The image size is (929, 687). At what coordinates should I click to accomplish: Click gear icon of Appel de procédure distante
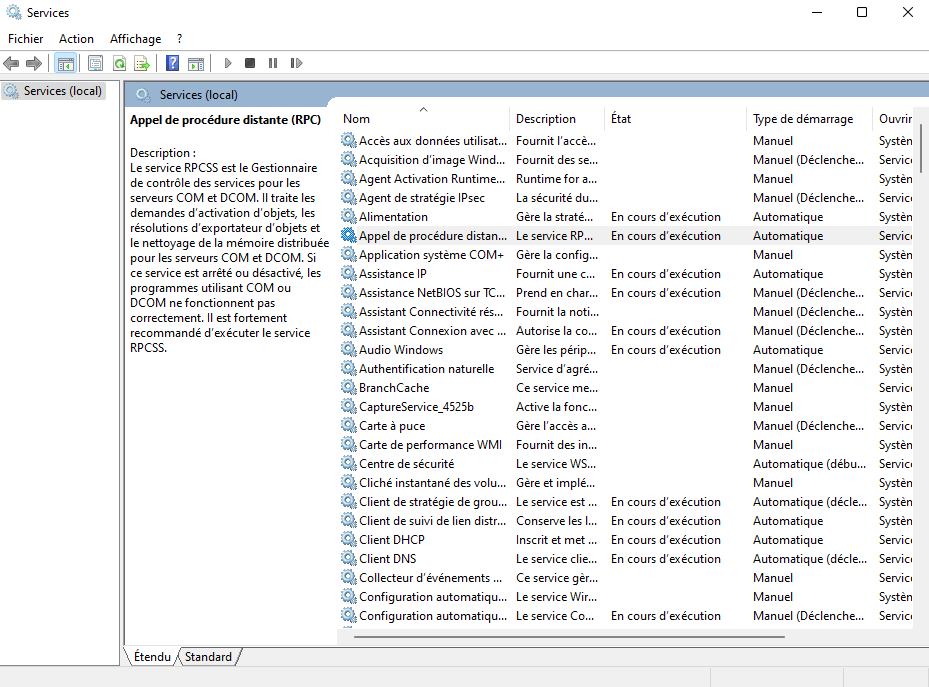pos(349,235)
